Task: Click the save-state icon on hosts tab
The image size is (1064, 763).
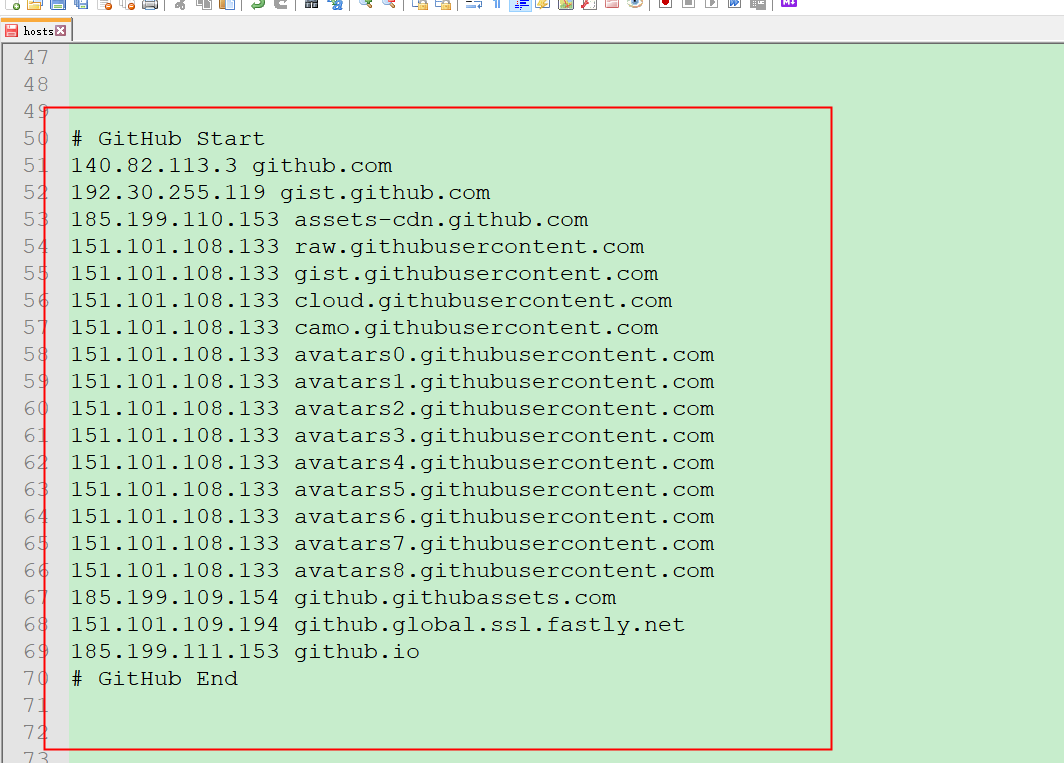Action: (12, 31)
